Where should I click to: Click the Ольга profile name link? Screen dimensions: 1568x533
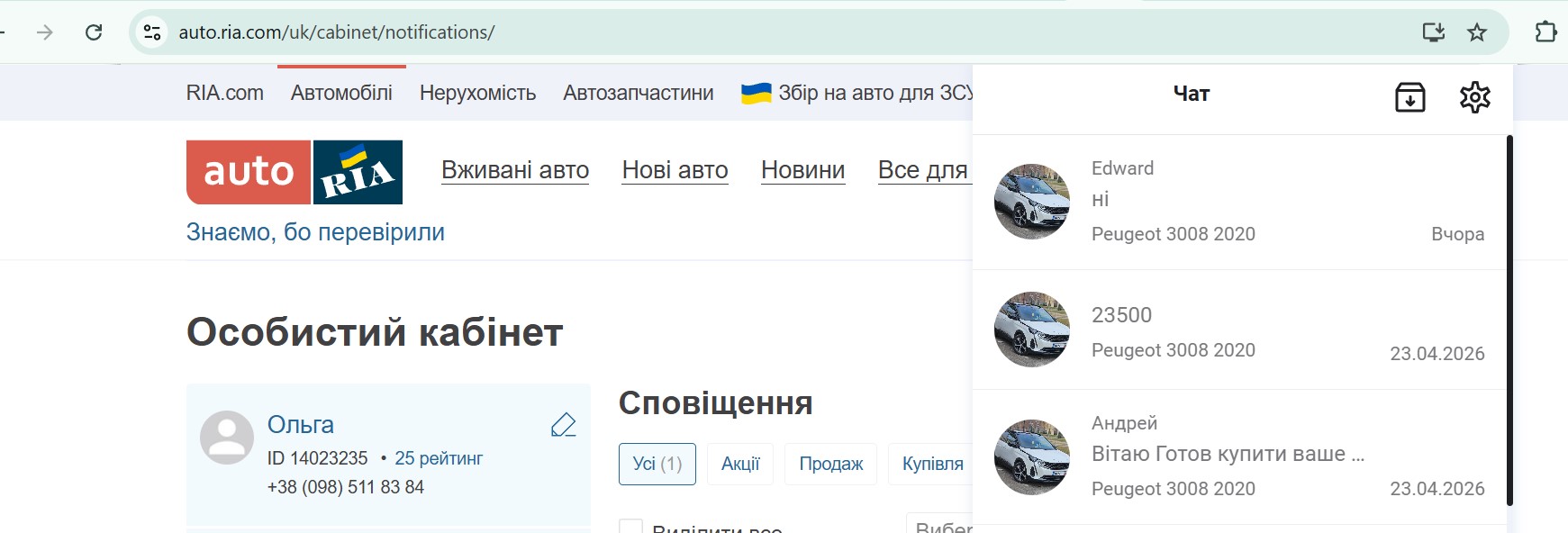pyautogui.click(x=301, y=424)
